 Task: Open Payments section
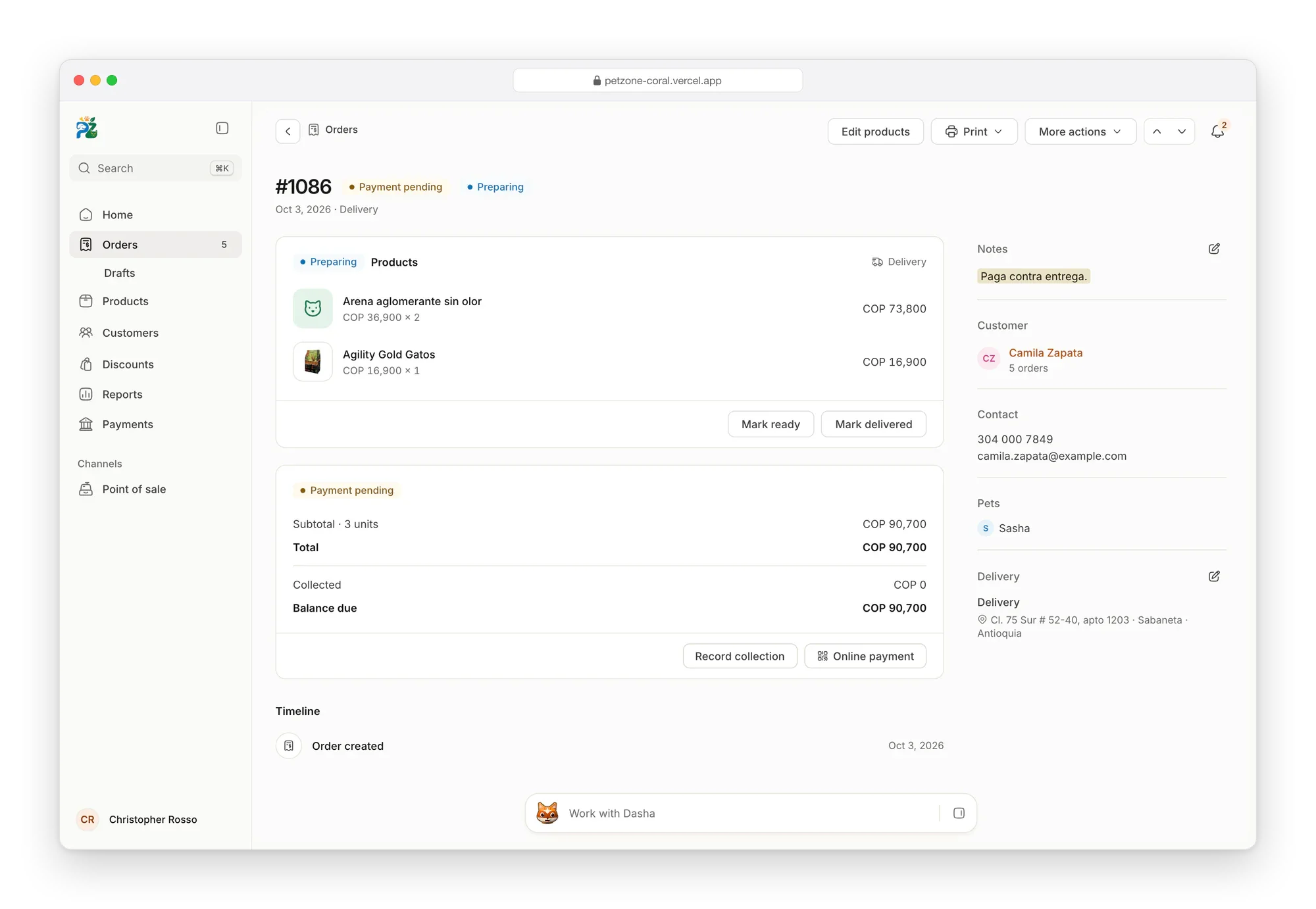155,424
